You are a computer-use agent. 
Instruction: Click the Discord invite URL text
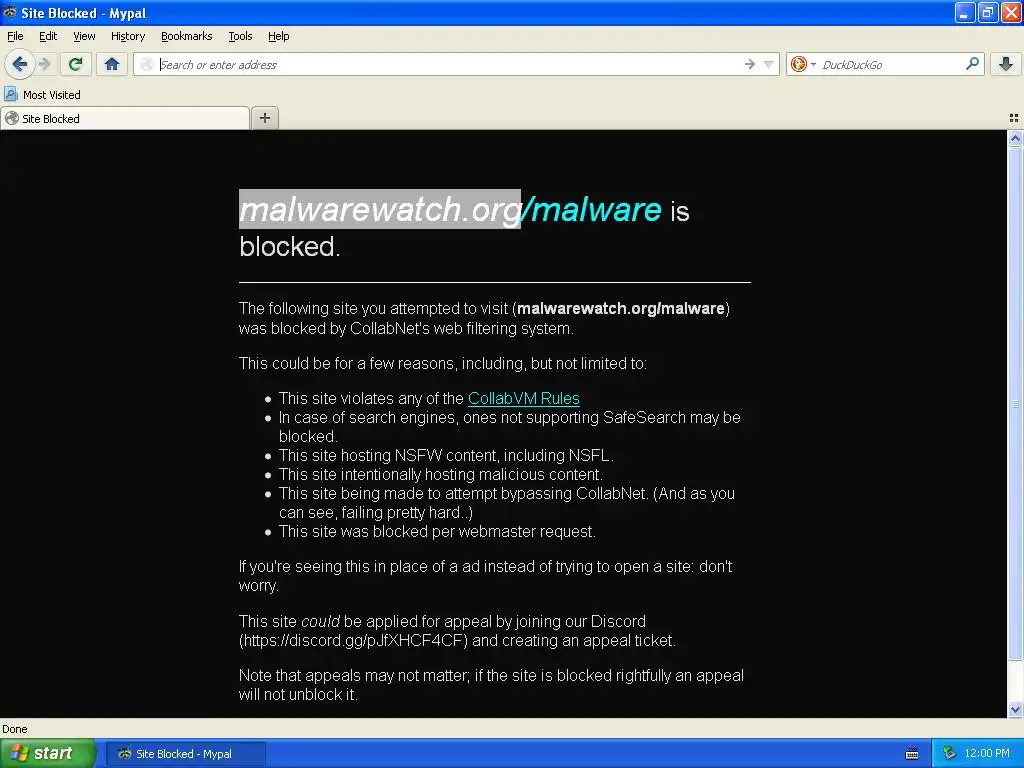[353, 641]
